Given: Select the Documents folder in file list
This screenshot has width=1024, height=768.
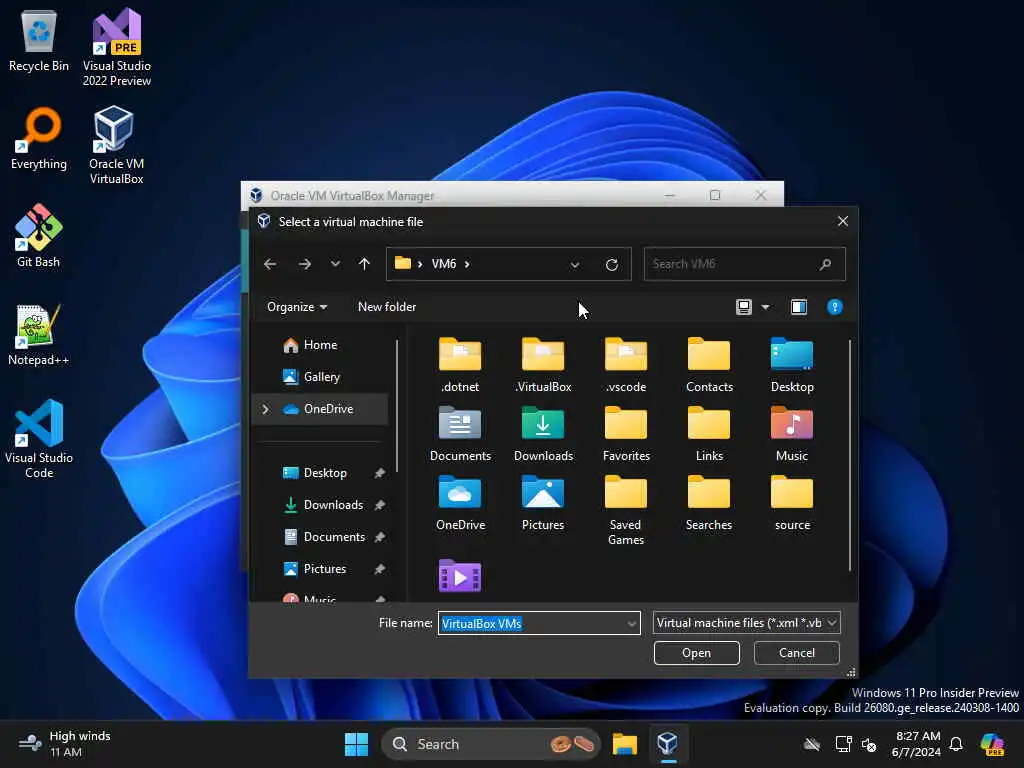Looking at the screenshot, I should pos(460,434).
